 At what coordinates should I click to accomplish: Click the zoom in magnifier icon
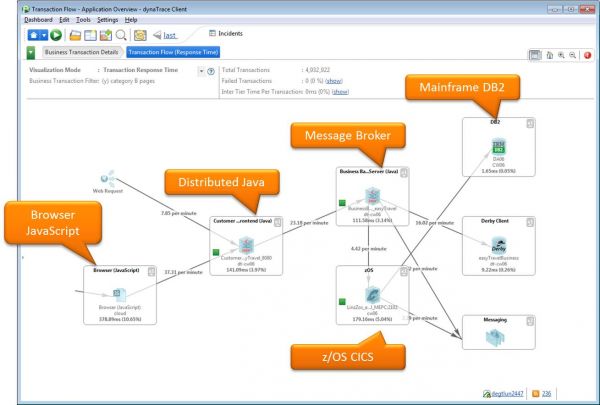tap(561, 55)
